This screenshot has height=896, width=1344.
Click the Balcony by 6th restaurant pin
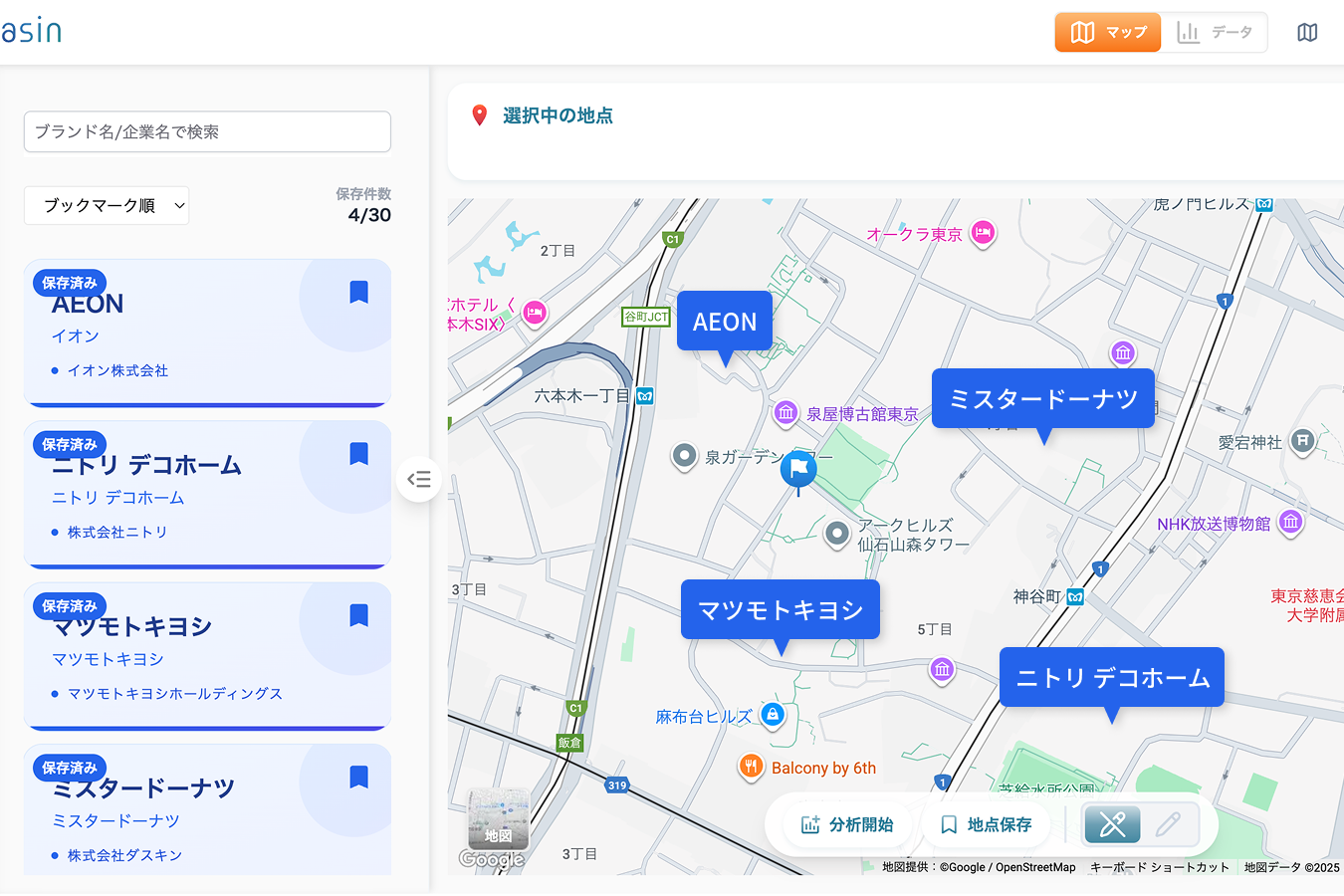(751, 768)
